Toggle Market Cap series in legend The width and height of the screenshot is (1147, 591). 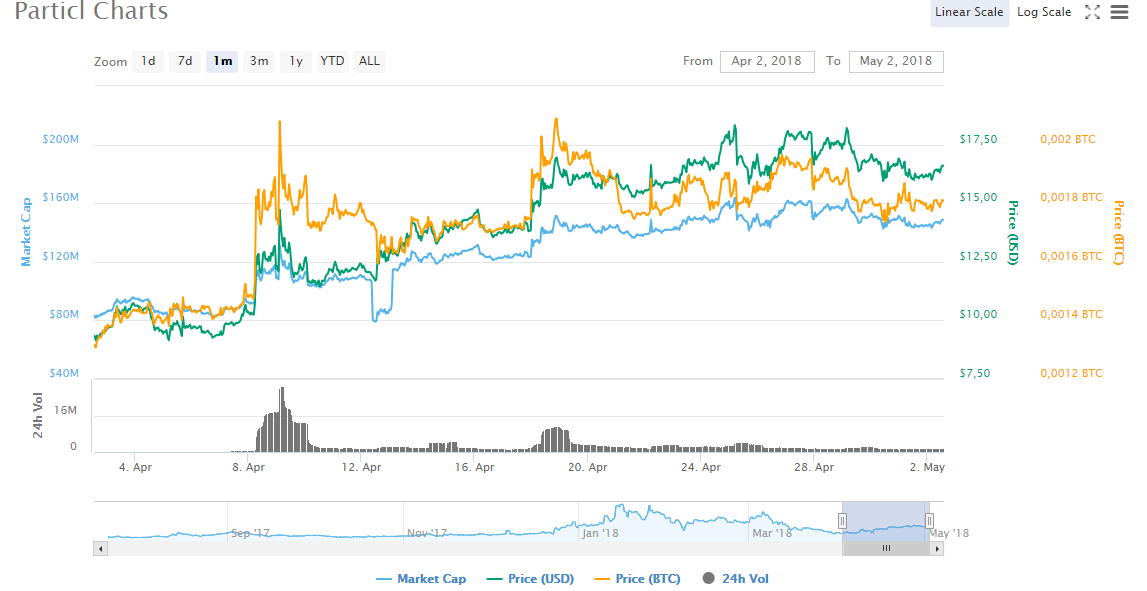[421, 579]
